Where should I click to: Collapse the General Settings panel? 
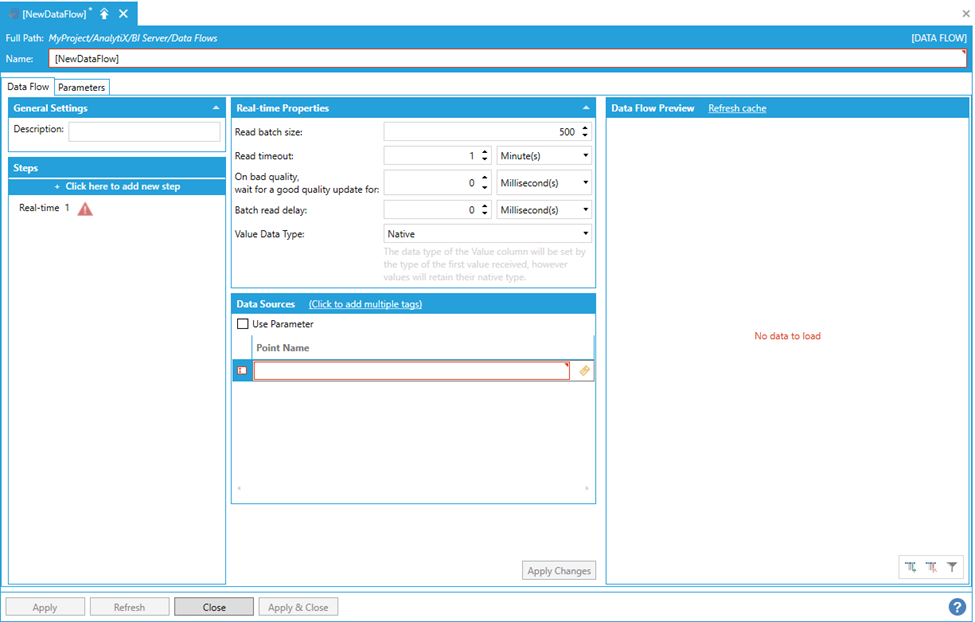[216, 108]
